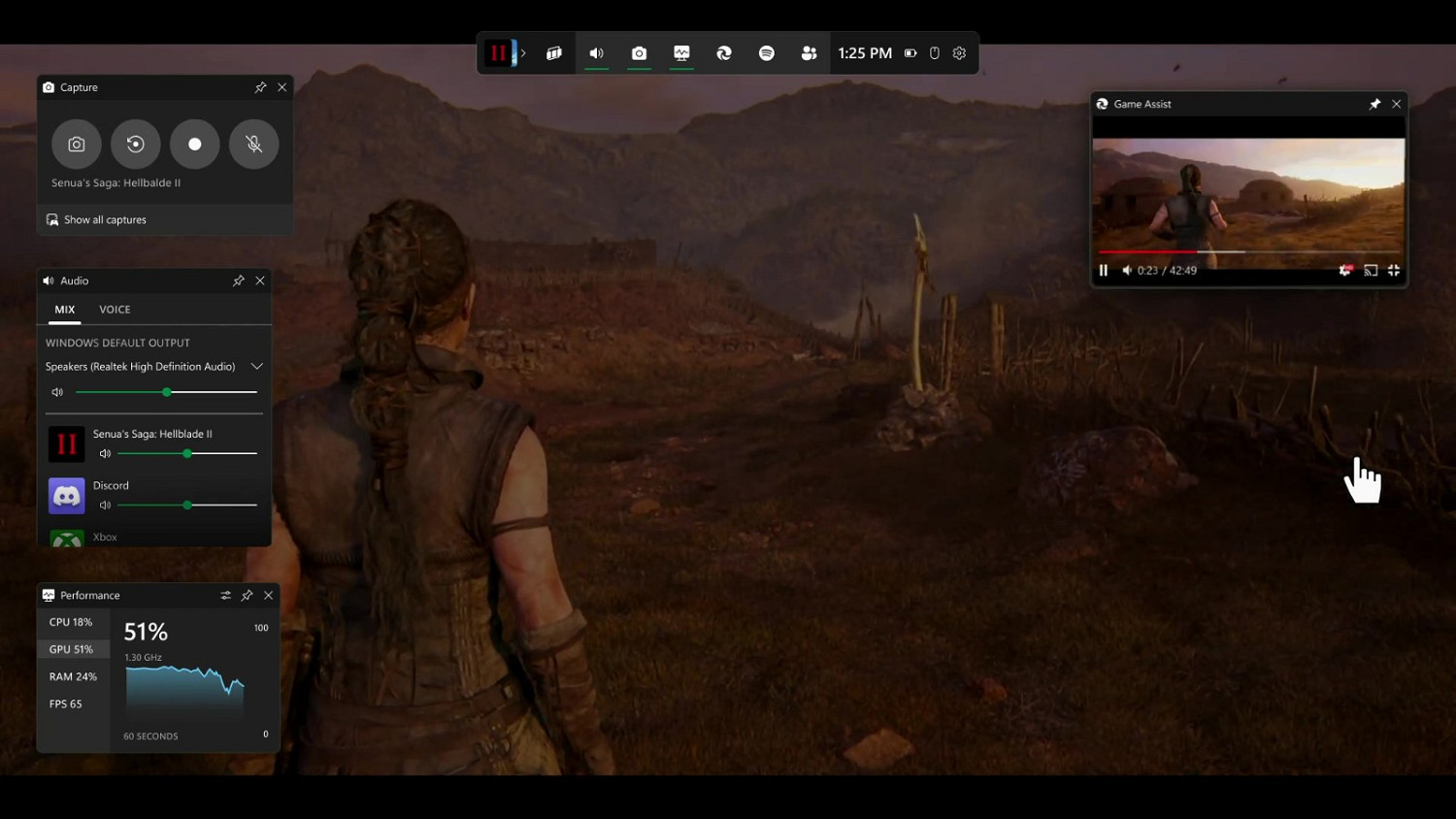The image size is (1456, 819).
Task: Pause the Game Assist video
Action: 1104,271
